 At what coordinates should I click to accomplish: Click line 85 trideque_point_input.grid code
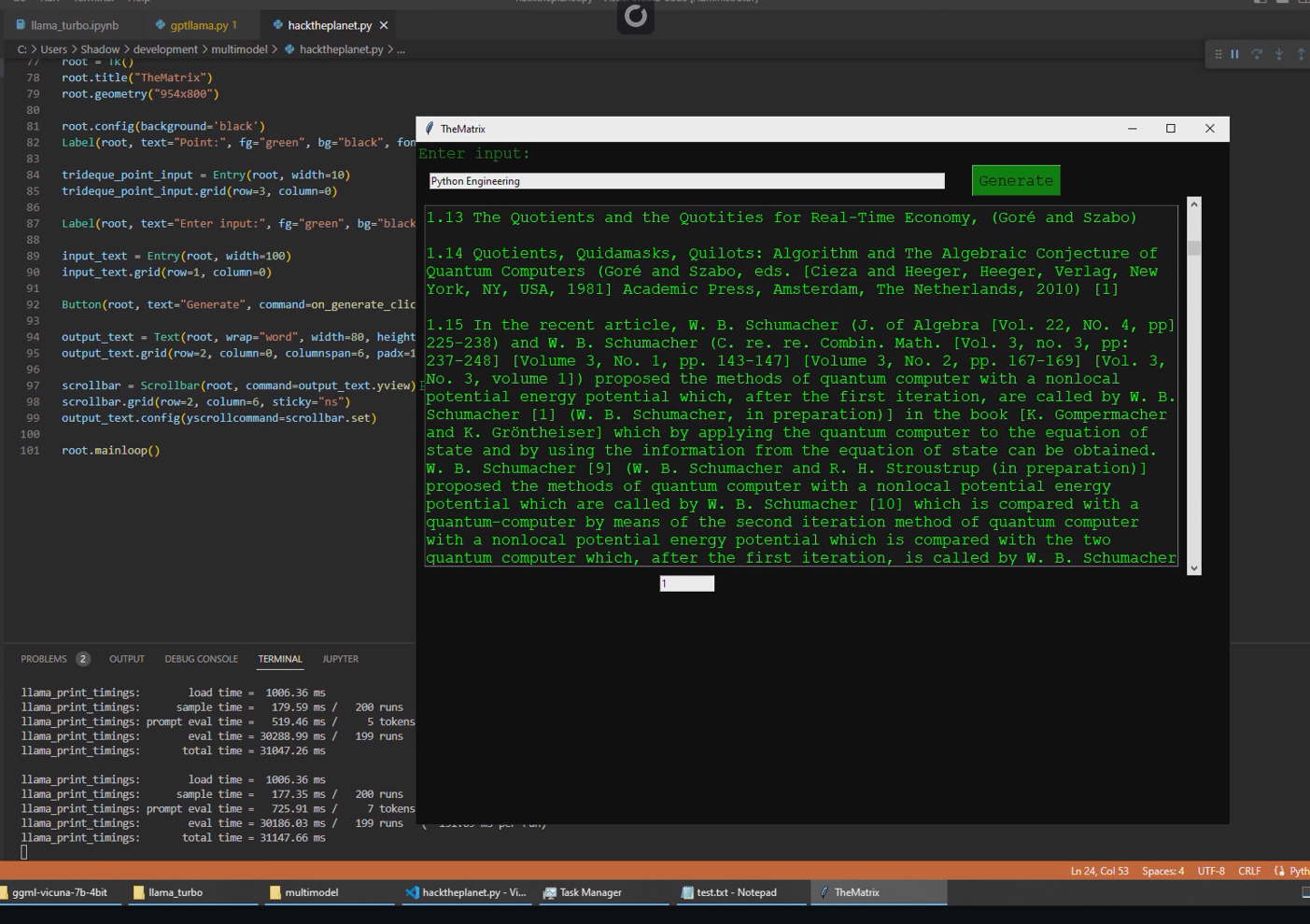coord(199,190)
